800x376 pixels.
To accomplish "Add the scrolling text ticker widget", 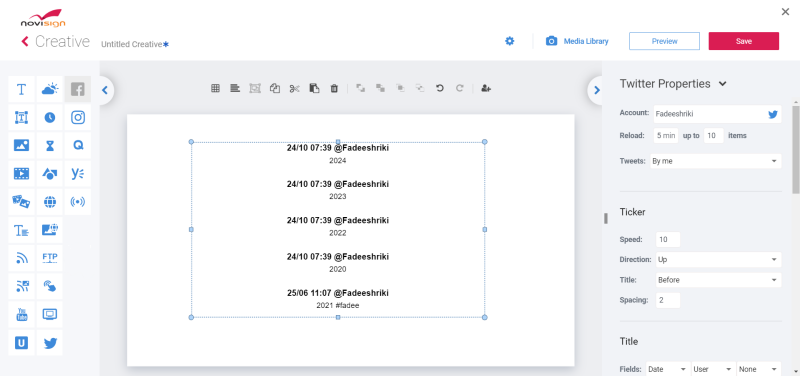I will pyautogui.click(x=21, y=230).
